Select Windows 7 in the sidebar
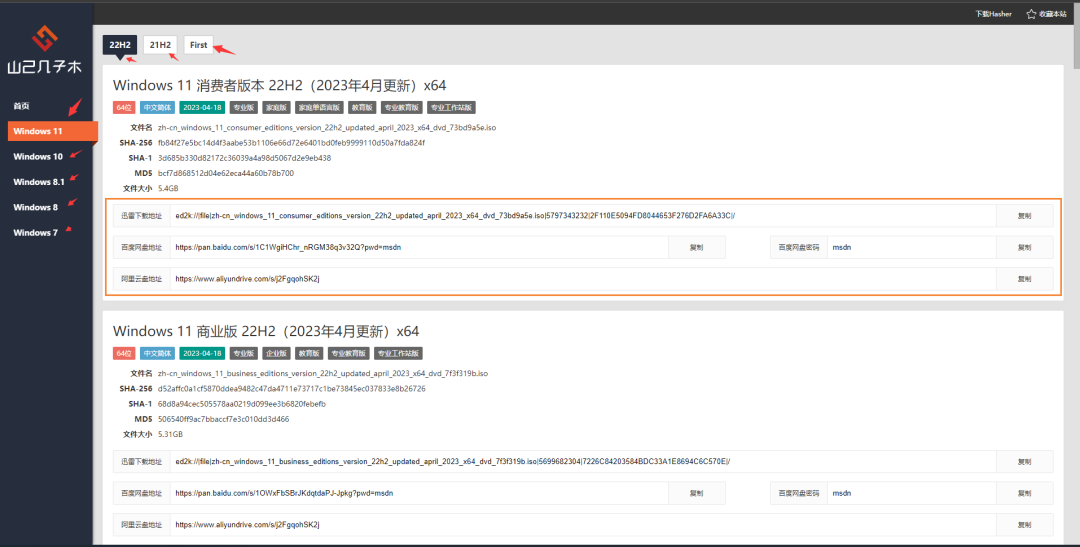 coord(36,233)
